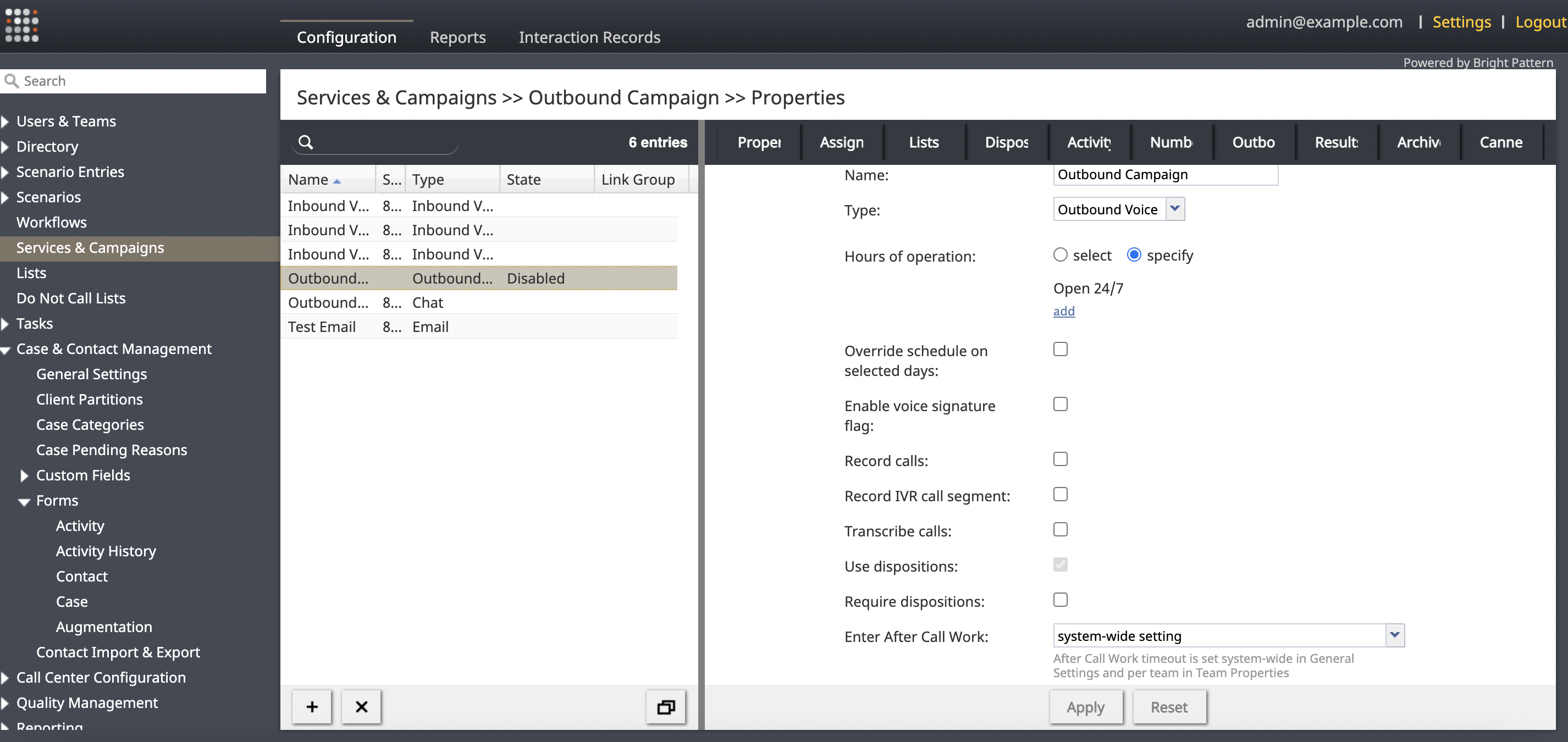Open the Settings link
The image size is (1568, 742).
(x=1461, y=22)
